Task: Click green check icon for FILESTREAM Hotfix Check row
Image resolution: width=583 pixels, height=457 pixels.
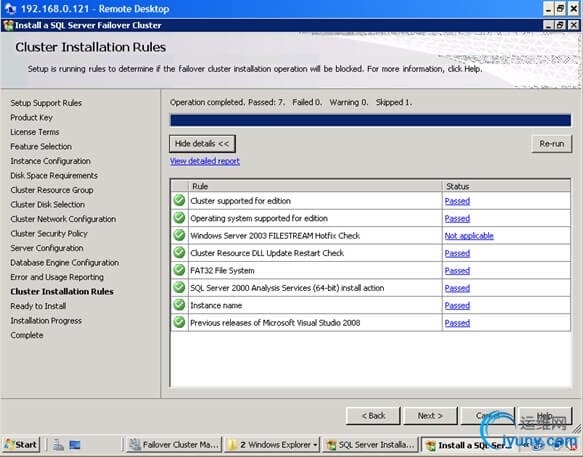Action: tap(179, 235)
